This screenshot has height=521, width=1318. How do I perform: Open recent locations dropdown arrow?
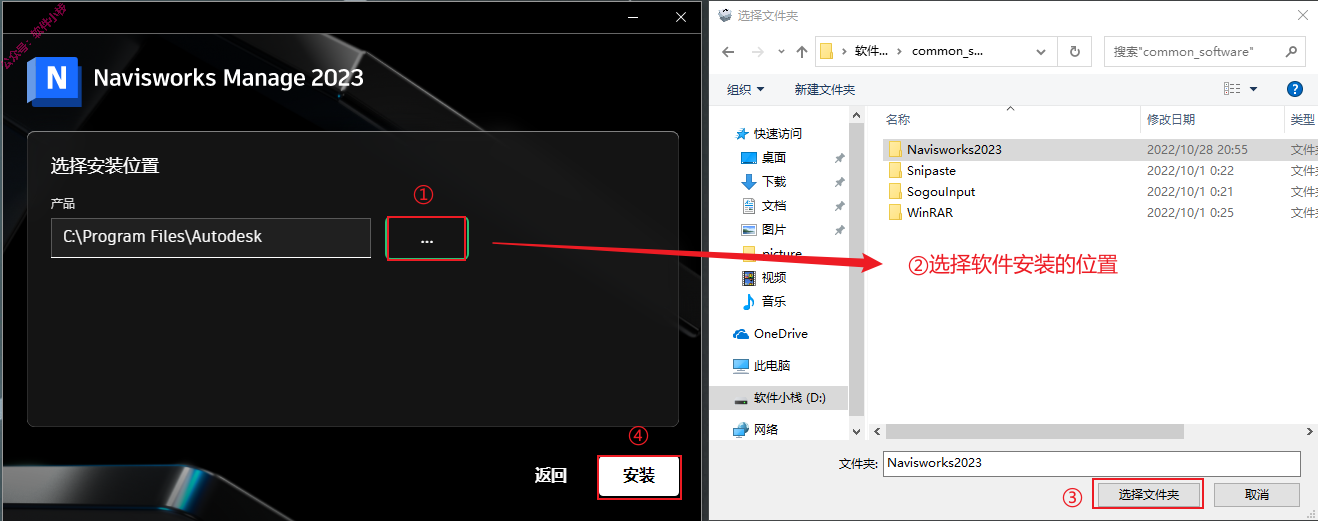click(781, 52)
